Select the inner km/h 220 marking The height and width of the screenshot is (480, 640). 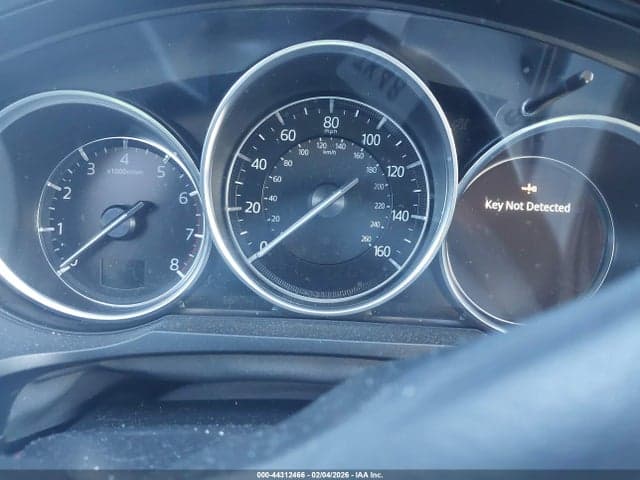tap(380, 206)
